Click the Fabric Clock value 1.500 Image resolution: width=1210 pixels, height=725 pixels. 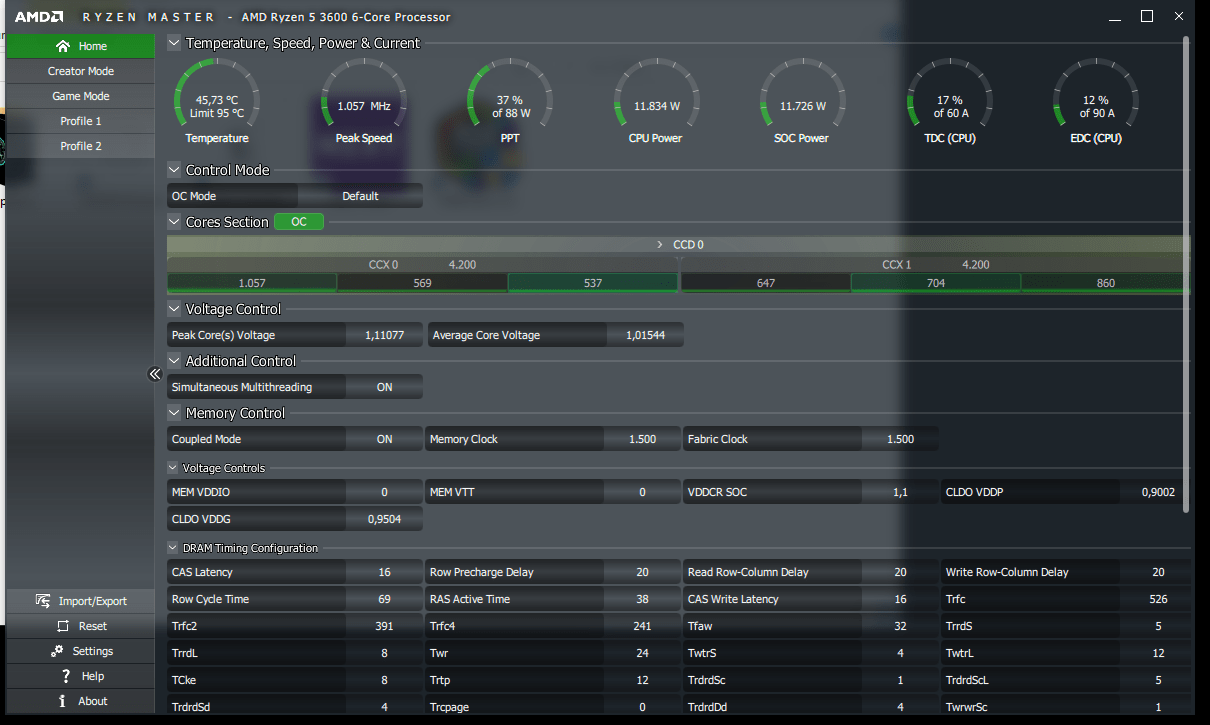pyautogui.click(x=900, y=439)
